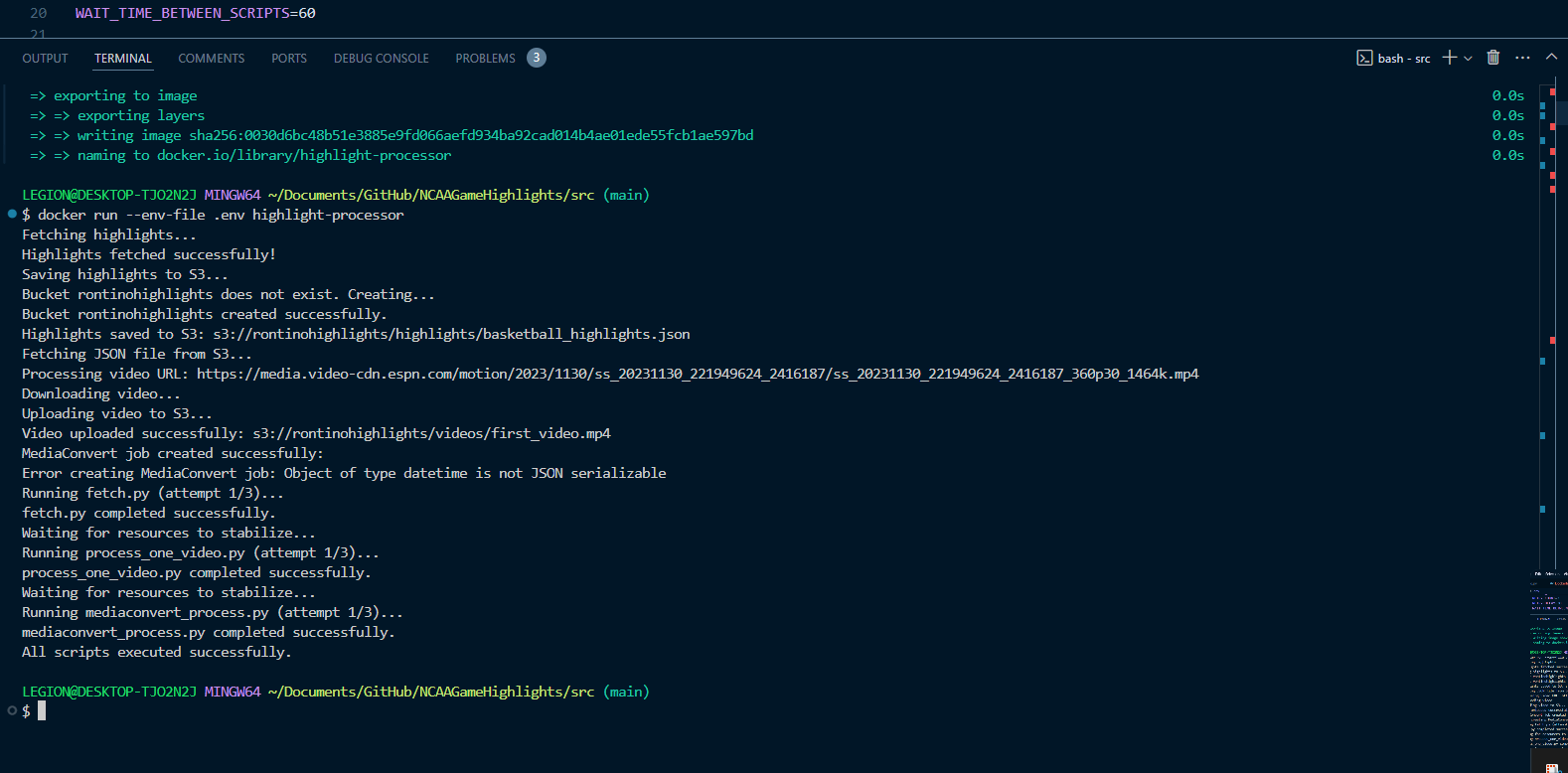Click the terminal input cursor at last prompt
The image size is (1568, 773).
(42, 710)
